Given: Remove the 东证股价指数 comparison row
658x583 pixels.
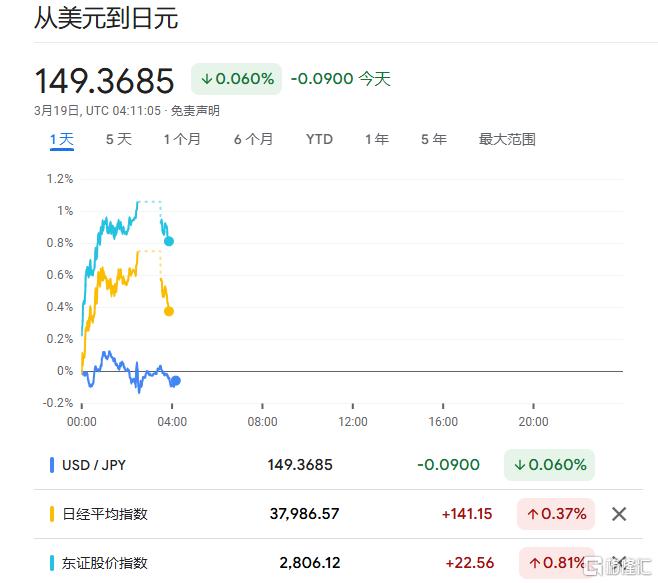Looking at the screenshot, I should pyautogui.click(x=619, y=562).
